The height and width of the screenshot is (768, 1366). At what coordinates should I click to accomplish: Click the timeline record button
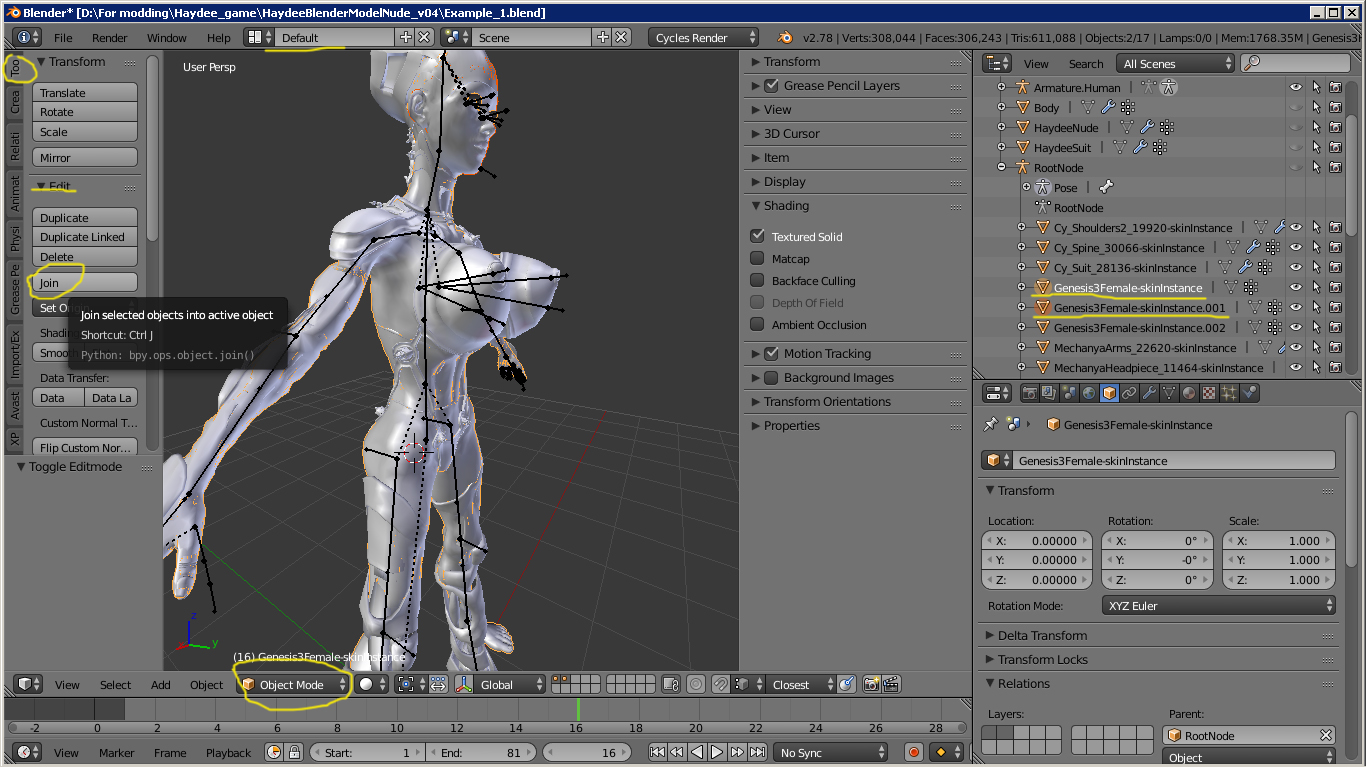pyautogui.click(x=913, y=752)
